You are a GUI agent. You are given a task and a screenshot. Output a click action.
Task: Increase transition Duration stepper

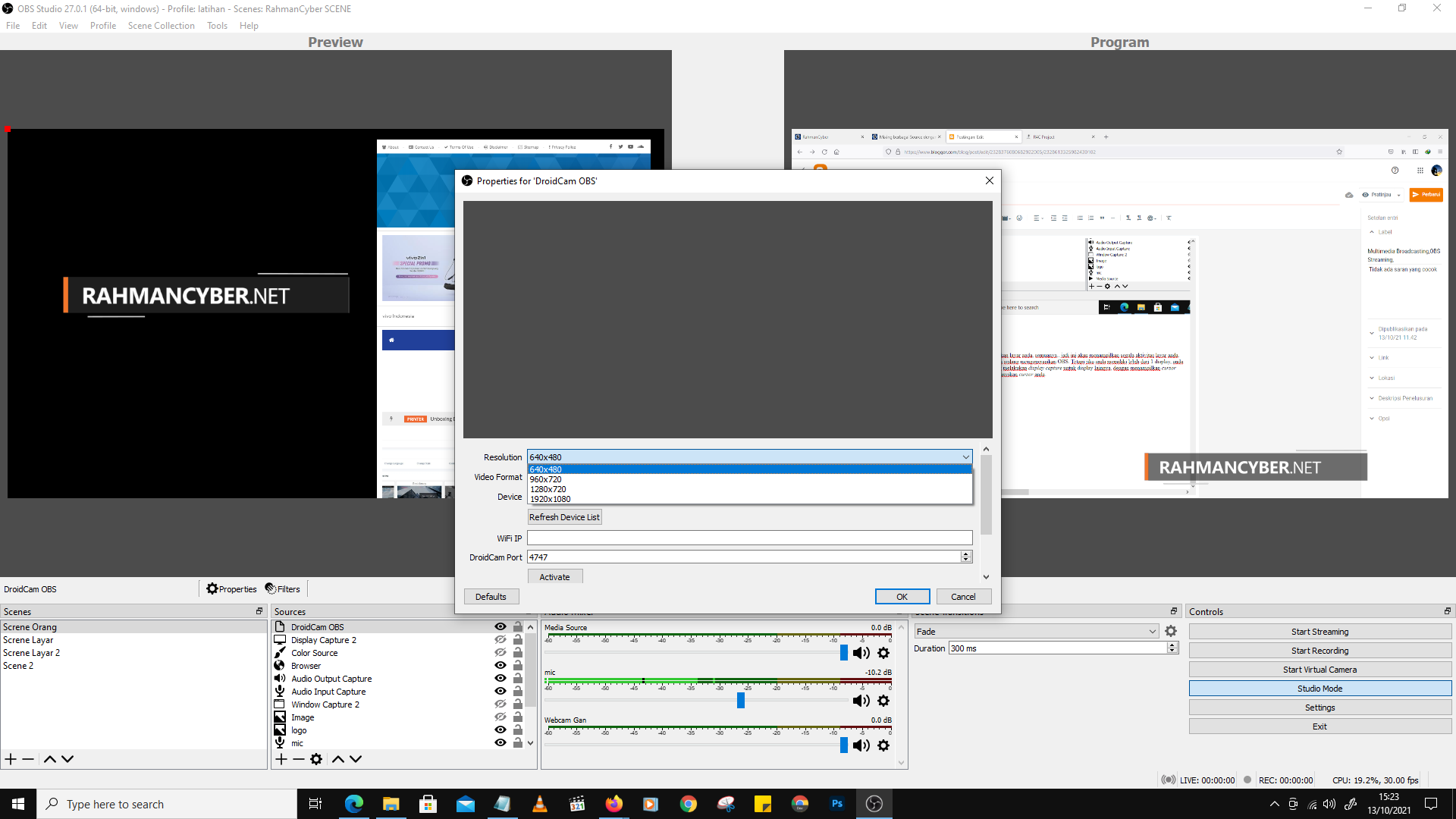click(1172, 645)
